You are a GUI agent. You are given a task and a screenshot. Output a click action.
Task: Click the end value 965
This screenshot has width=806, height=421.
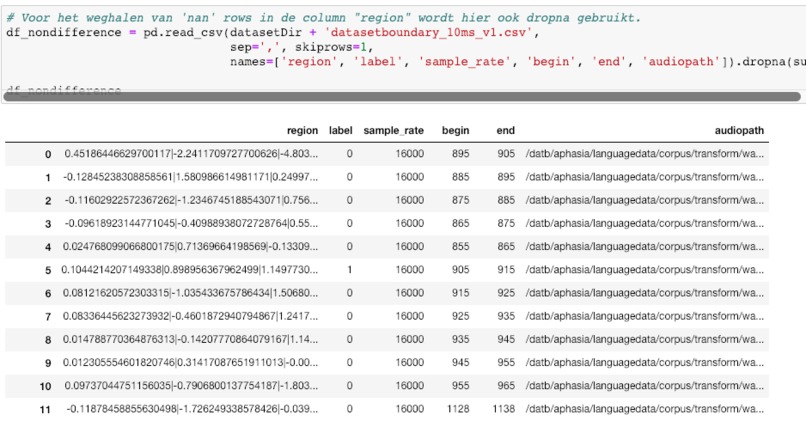506,386
